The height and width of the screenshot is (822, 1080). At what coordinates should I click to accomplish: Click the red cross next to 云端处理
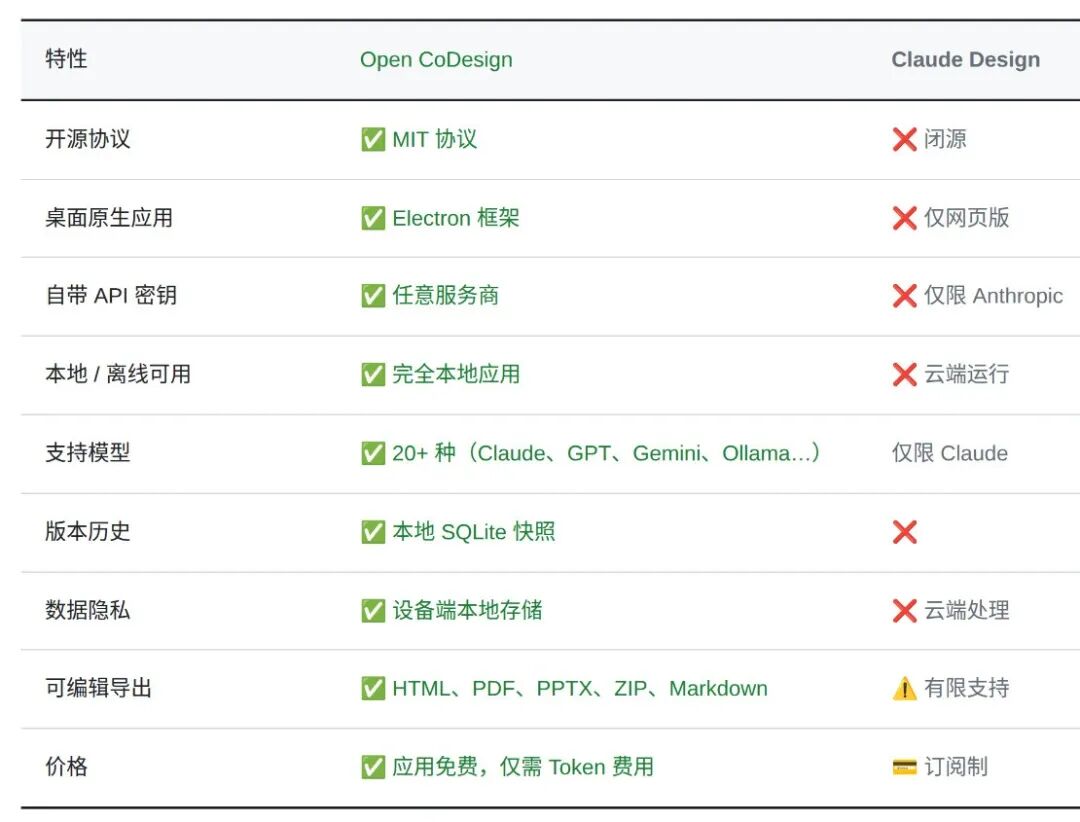tap(904, 610)
